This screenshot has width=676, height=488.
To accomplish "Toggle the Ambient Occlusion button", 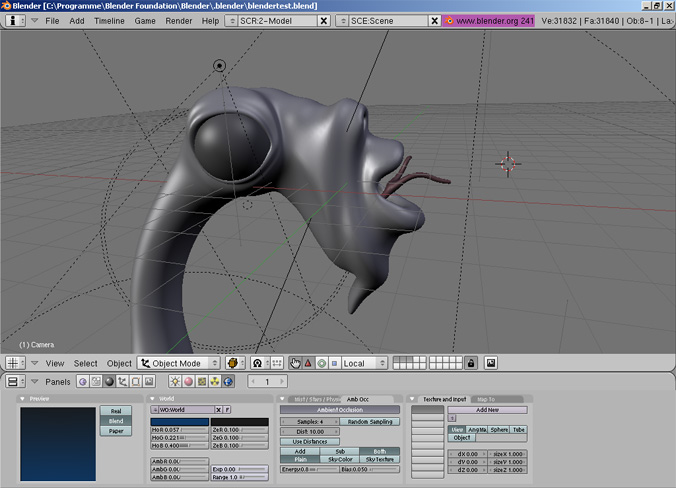I will (x=340, y=410).
